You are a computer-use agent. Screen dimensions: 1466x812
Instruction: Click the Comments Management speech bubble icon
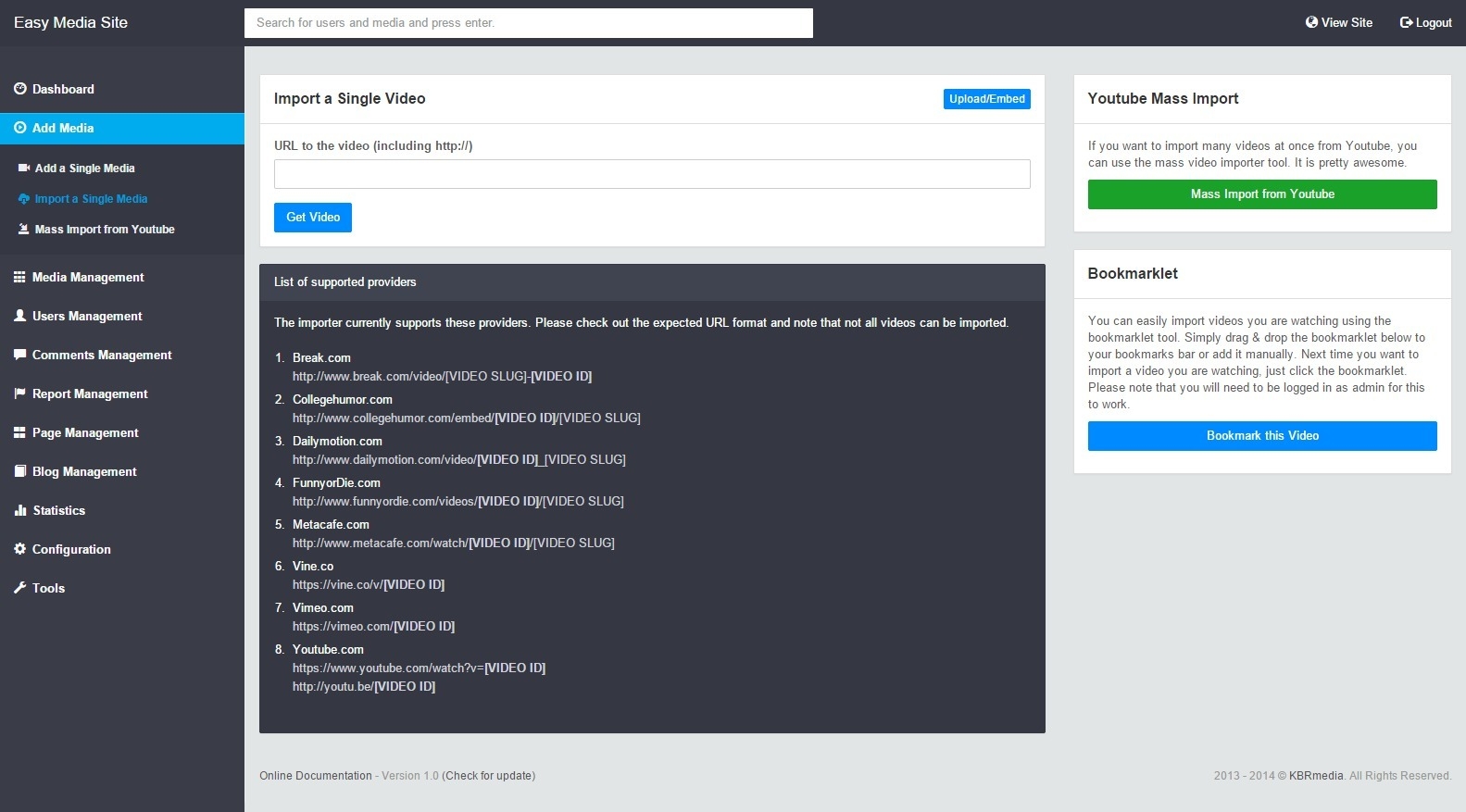pos(19,355)
